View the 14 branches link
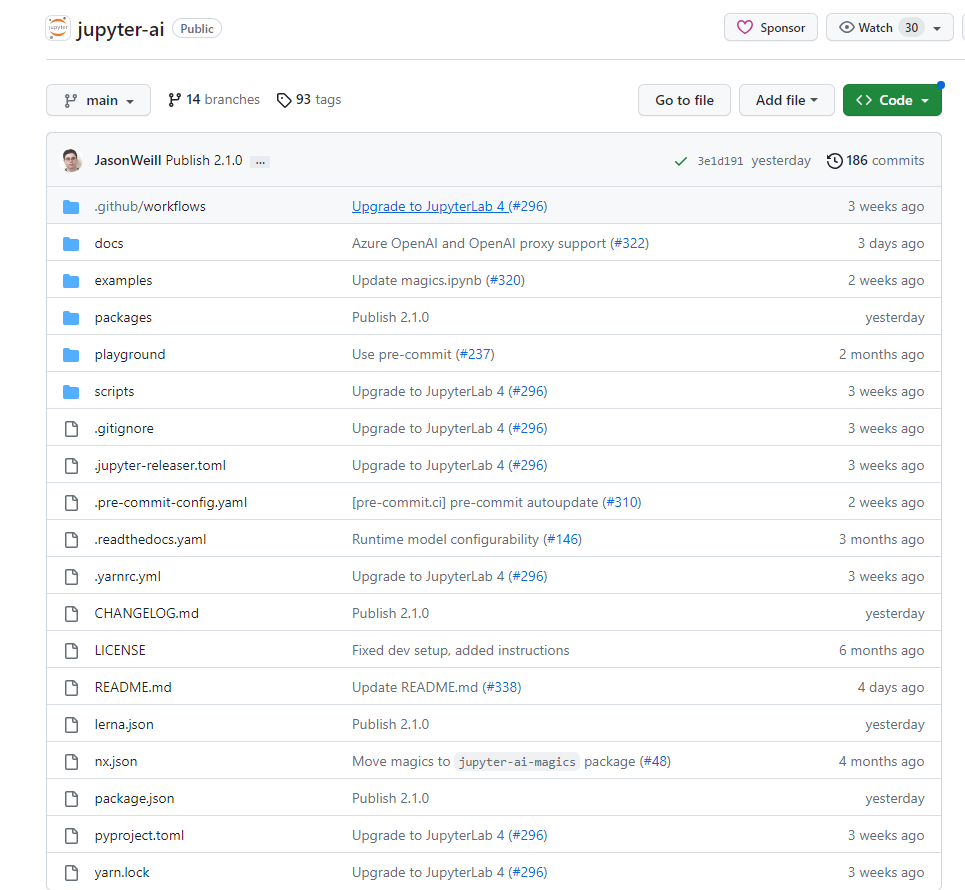965x890 pixels. (214, 100)
